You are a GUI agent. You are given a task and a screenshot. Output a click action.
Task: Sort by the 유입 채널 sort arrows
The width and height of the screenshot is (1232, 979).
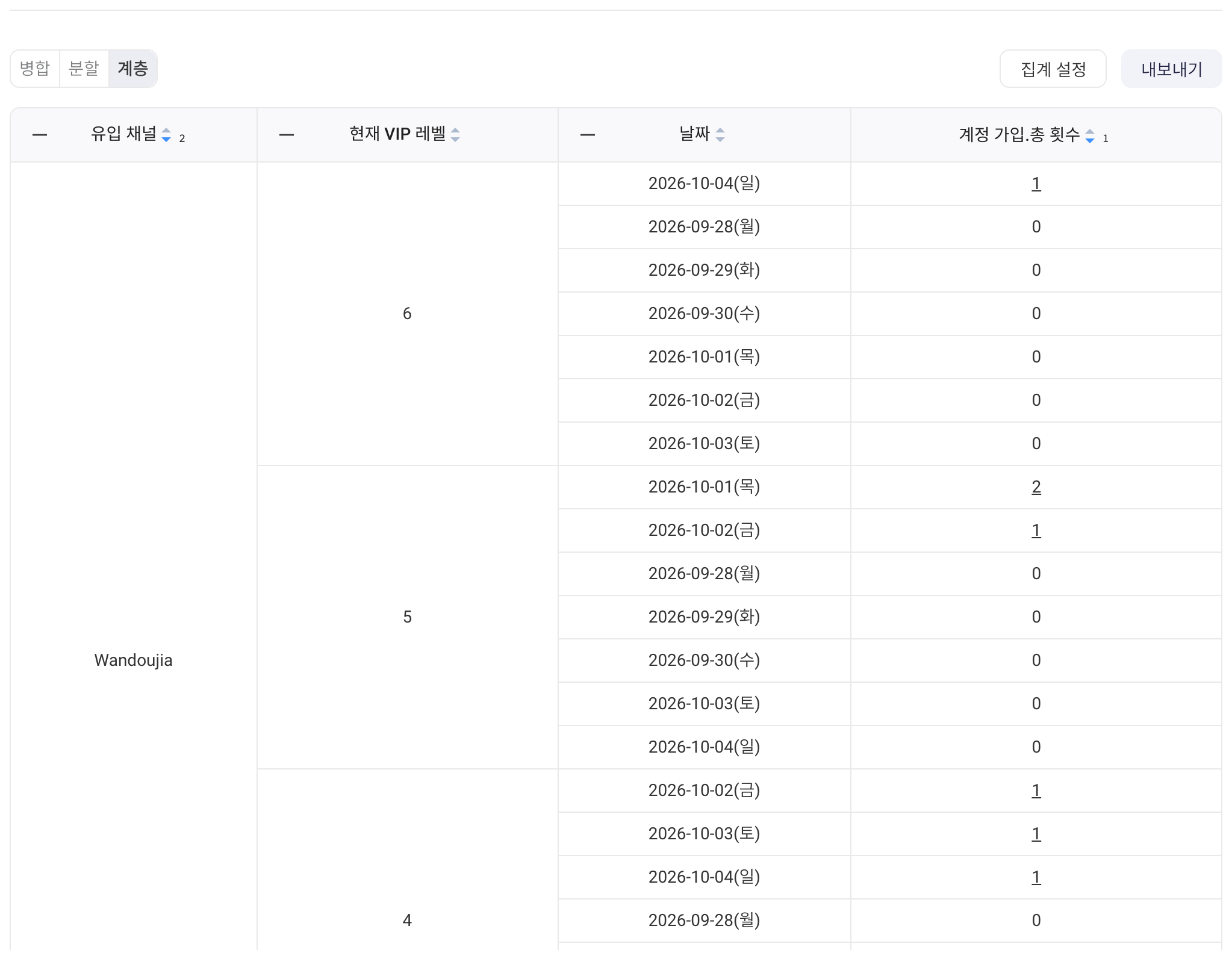tap(166, 135)
